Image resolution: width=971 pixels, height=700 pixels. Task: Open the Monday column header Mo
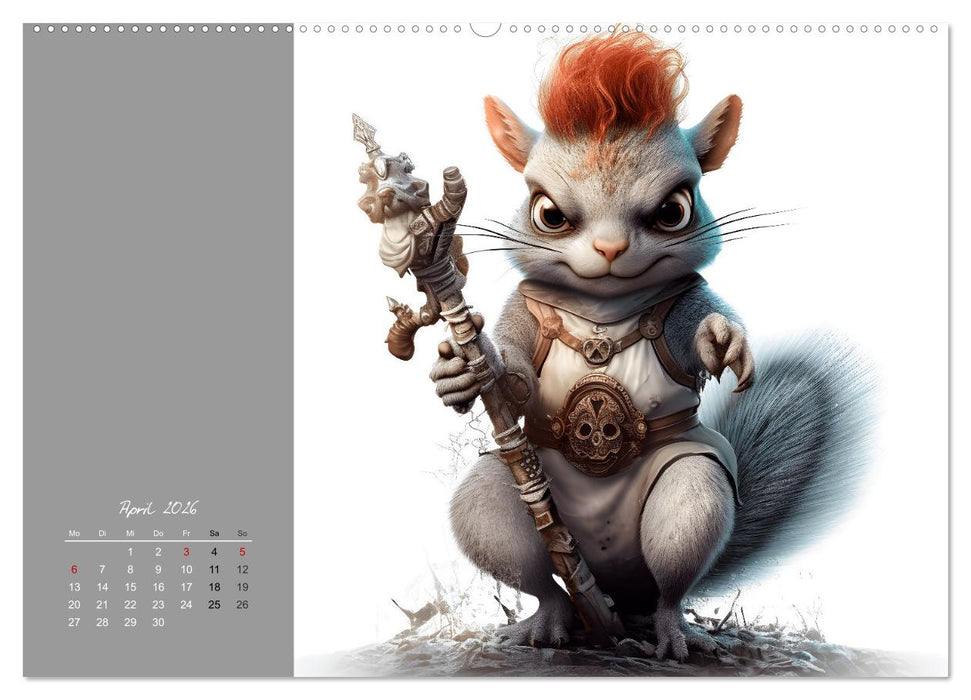click(74, 533)
